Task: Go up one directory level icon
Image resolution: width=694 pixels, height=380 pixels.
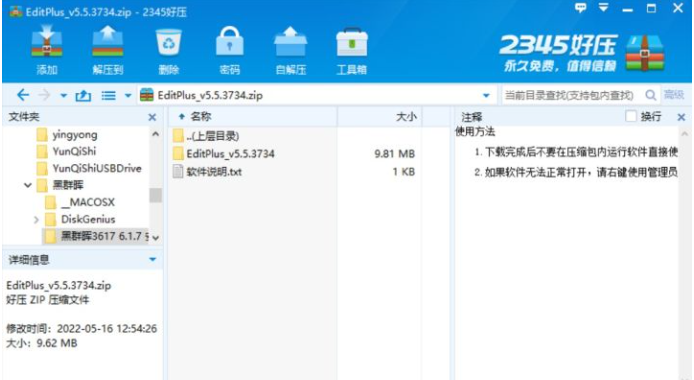Action: [83, 95]
